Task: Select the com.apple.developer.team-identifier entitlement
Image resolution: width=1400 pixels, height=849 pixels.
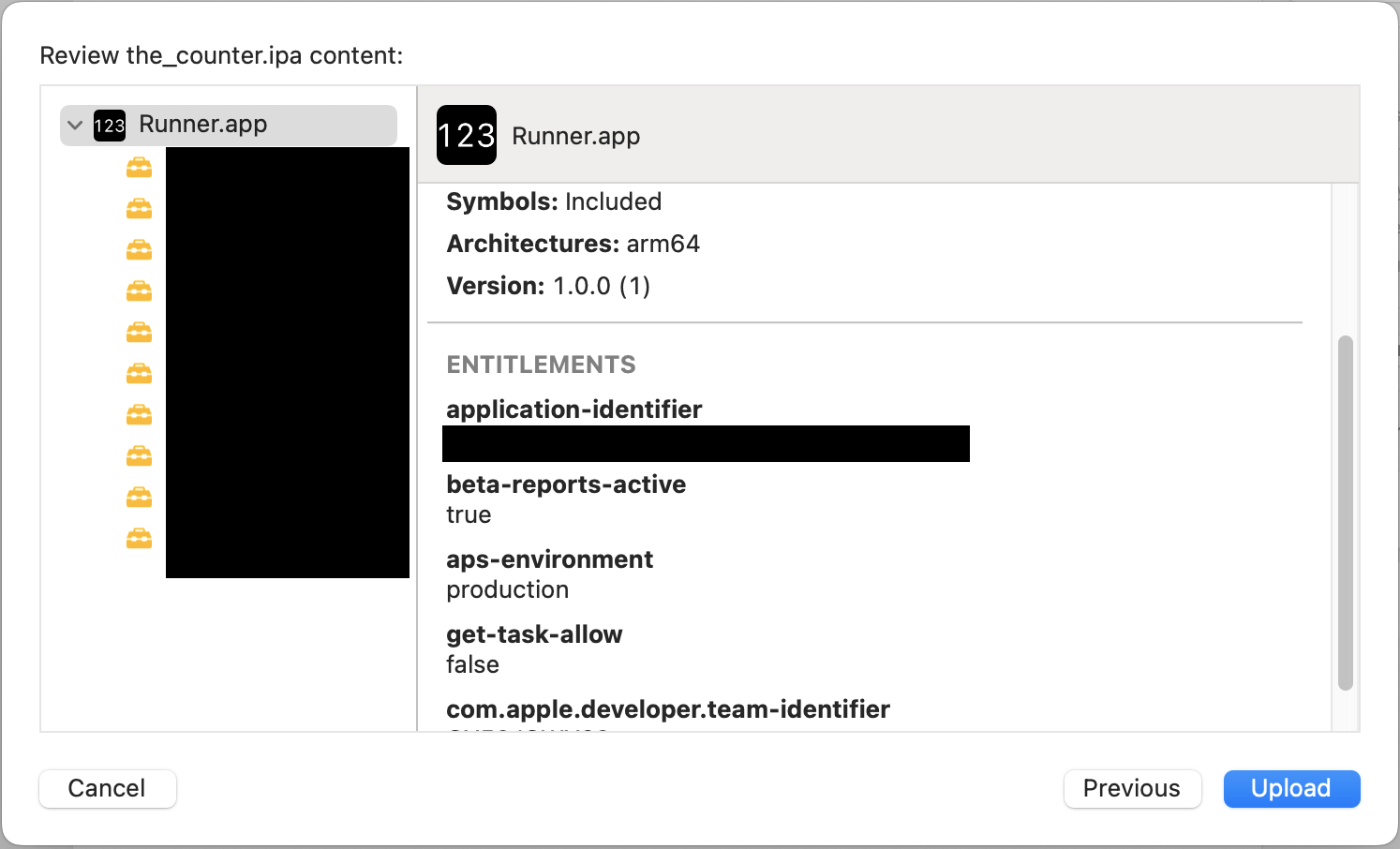Action: [668, 709]
